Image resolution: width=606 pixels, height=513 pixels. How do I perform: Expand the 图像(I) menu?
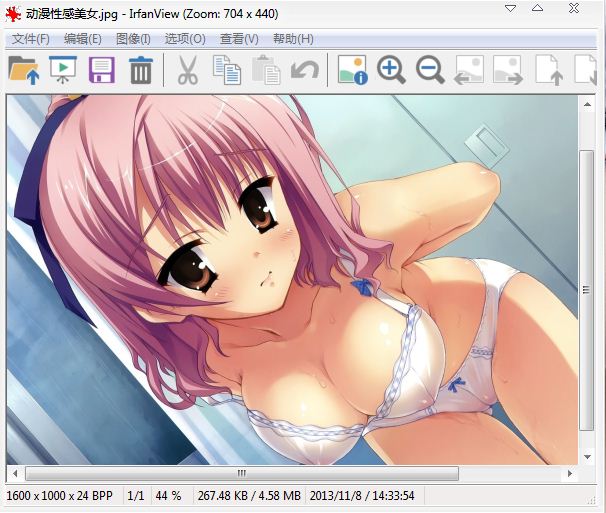click(133, 39)
